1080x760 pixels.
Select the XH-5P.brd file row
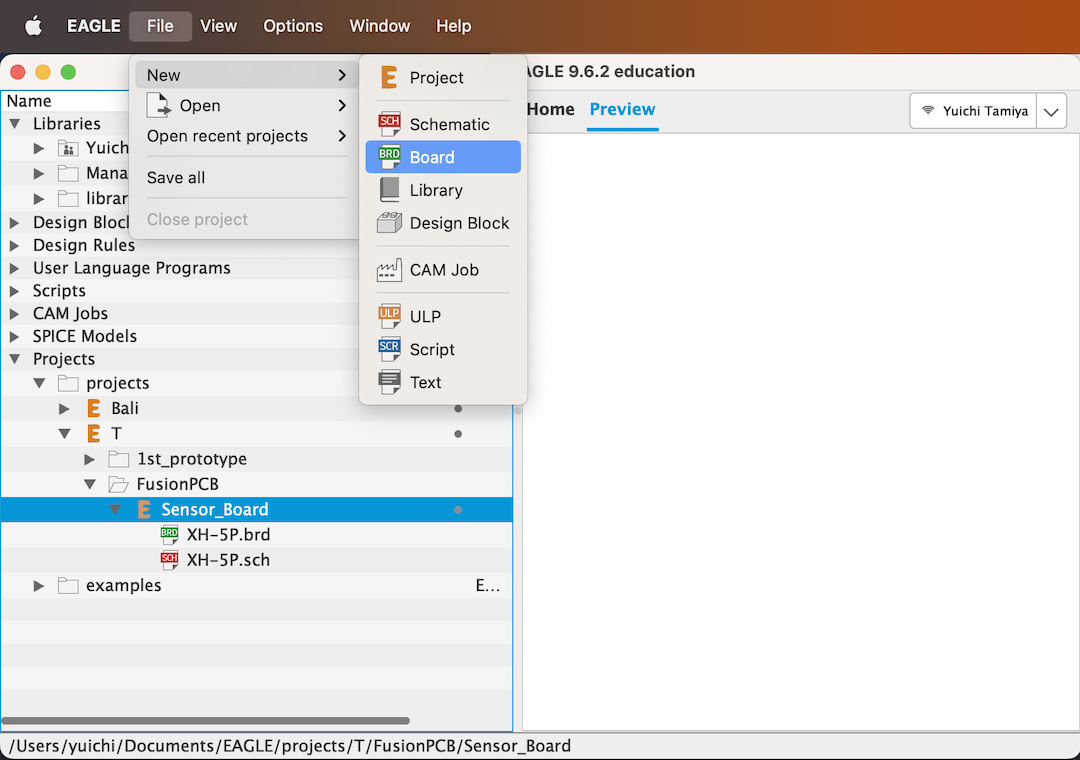tap(257, 535)
